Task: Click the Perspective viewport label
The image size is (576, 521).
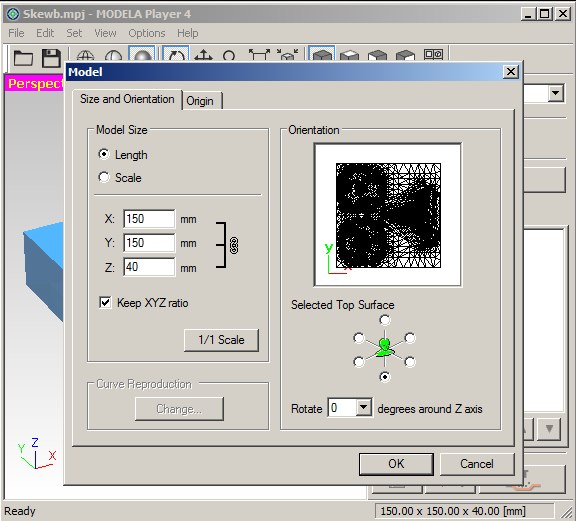Action: click(35, 84)
